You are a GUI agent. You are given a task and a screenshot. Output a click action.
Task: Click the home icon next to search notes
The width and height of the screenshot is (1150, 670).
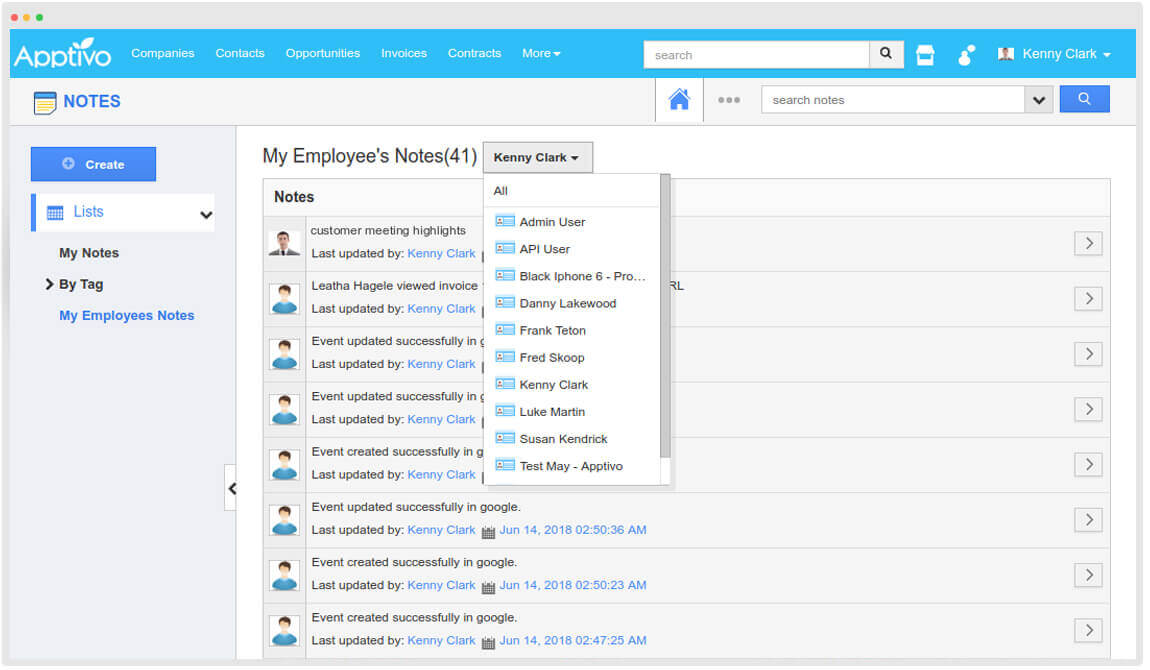point(678,100)
